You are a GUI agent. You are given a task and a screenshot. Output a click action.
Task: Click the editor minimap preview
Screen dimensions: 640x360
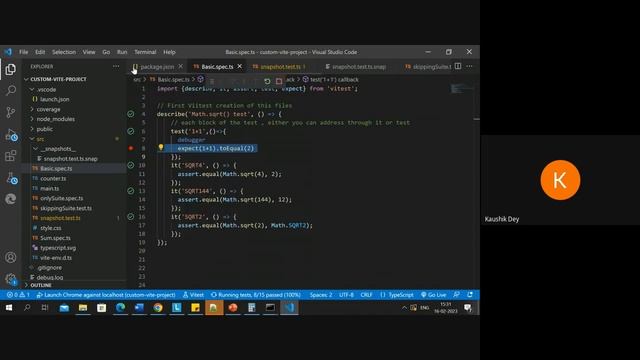point(462,88)
